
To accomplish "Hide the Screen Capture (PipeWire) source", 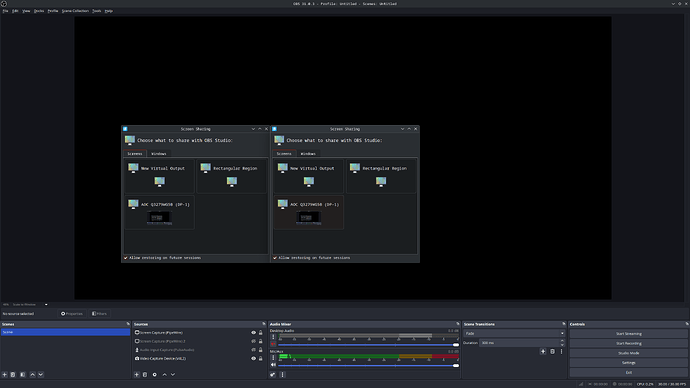I will point(253,333).
